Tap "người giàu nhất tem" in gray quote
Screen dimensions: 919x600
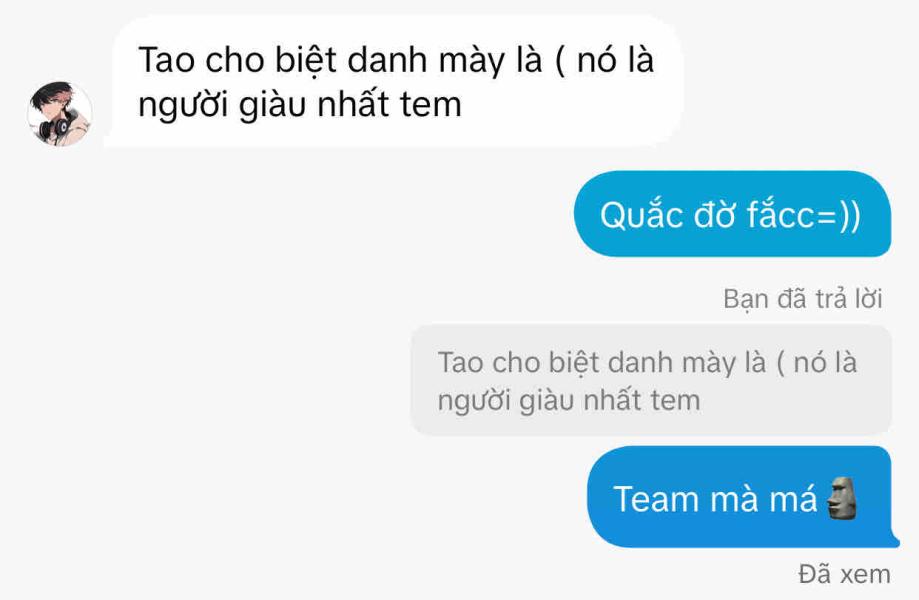[569, 401]
